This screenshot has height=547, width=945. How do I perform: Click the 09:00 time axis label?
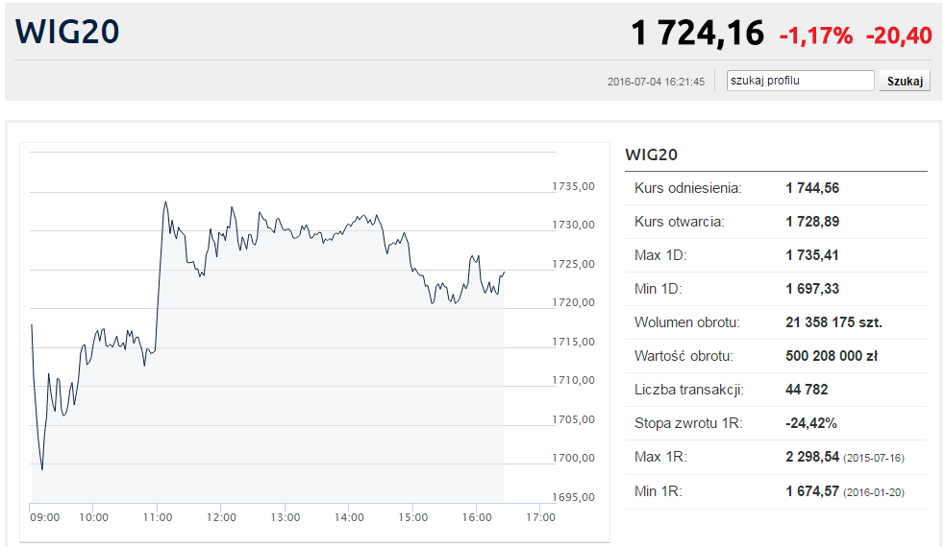(45, 517)
